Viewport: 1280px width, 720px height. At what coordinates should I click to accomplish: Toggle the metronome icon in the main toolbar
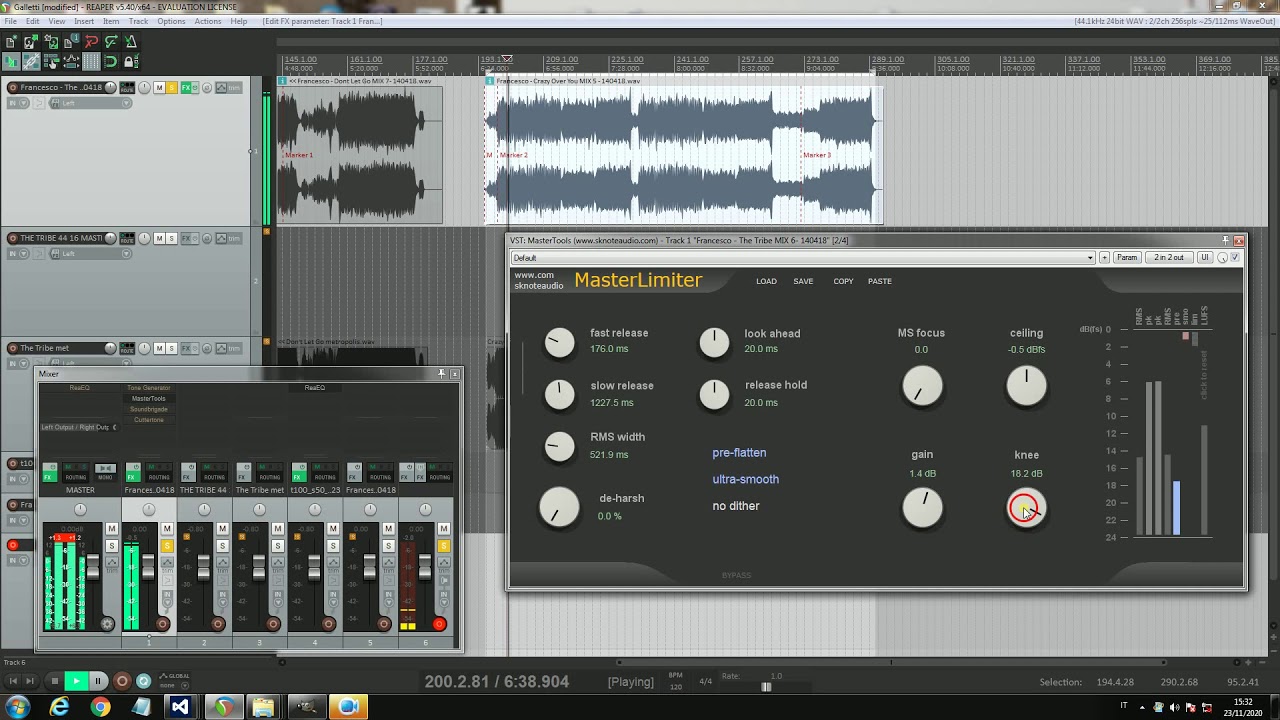(x=131, y=42)
